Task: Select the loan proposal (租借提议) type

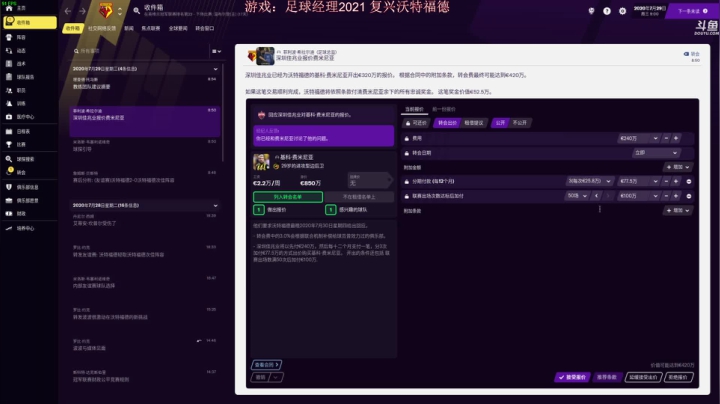Action: [x=474, y=123]
